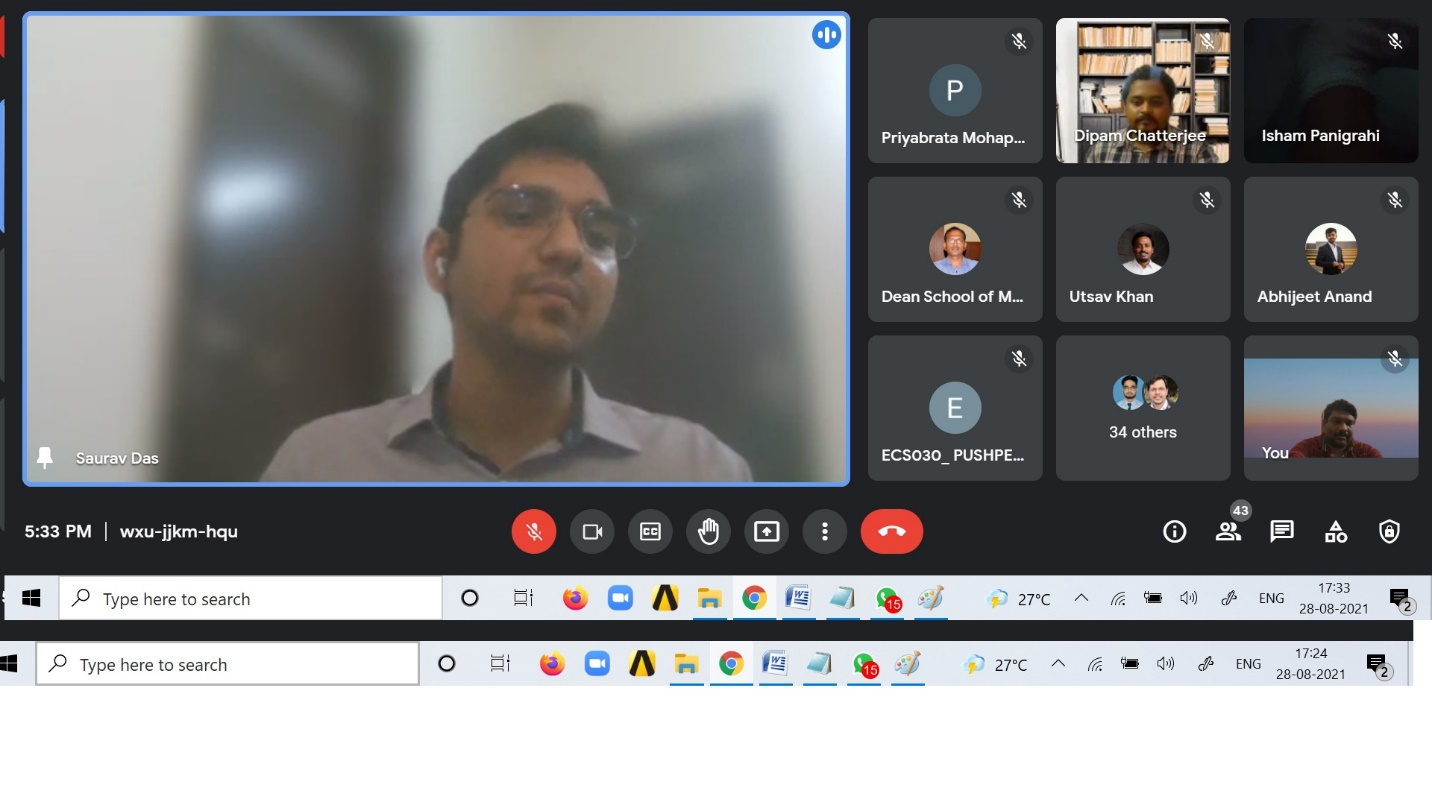Click the pin icon beside Saurav Das
1432x805 pixels.
pyautogui.click(x=44, y=458)
